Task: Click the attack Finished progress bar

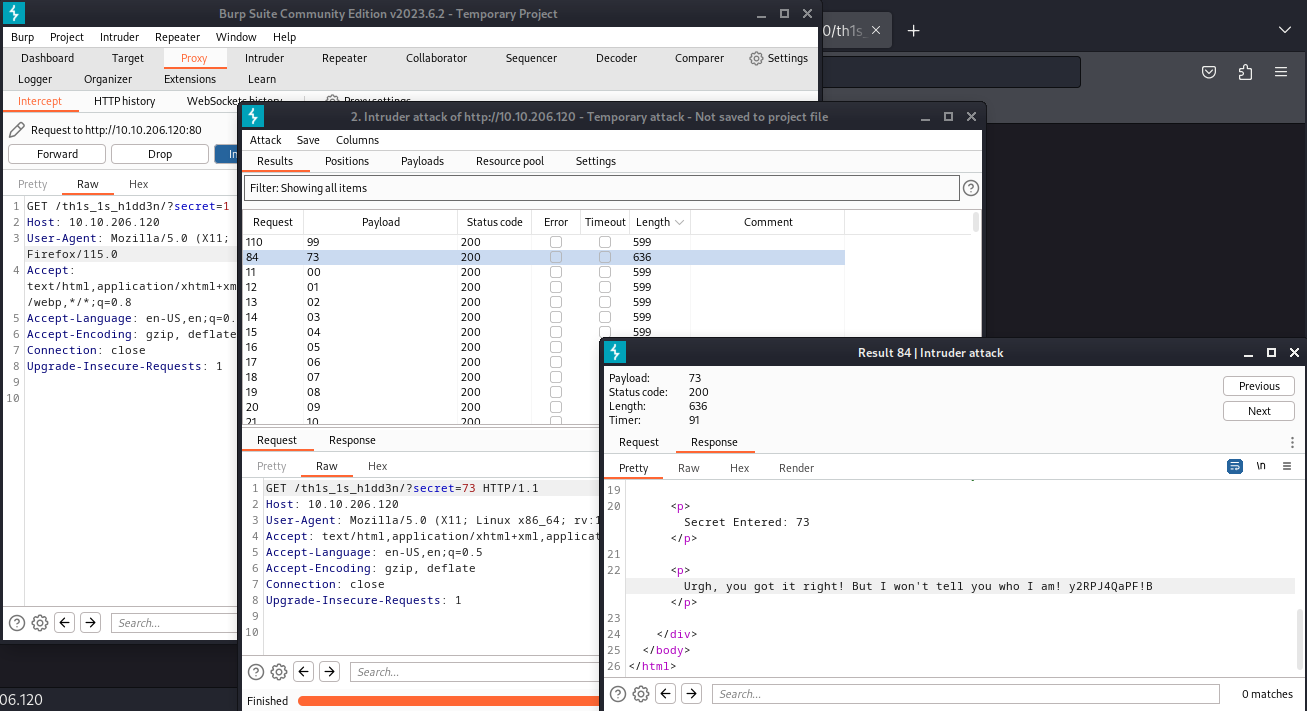Action: (450, 701)
